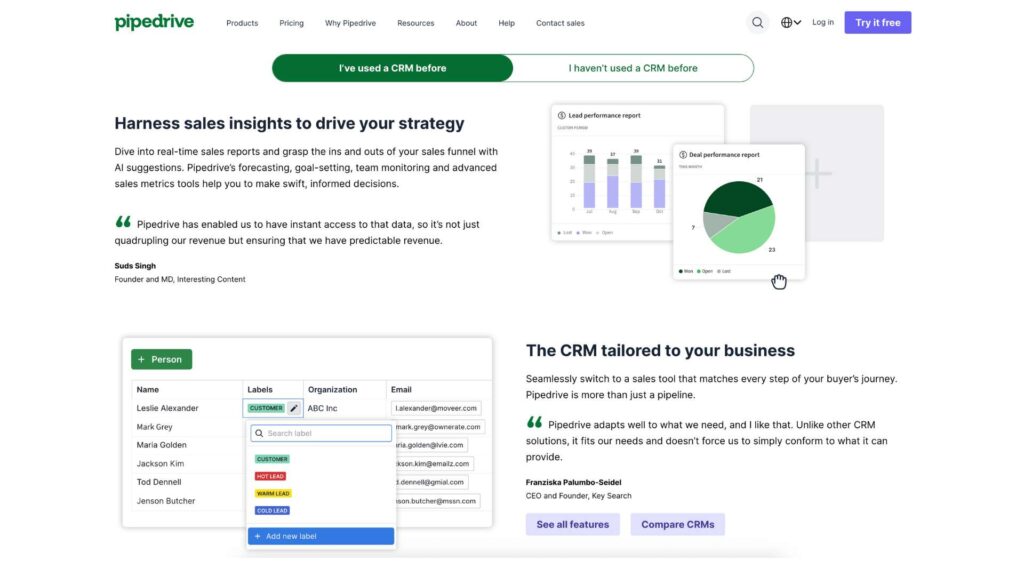
Task: Go to Contact sales page
Action: pyautogui.click(x=560, y=23)
